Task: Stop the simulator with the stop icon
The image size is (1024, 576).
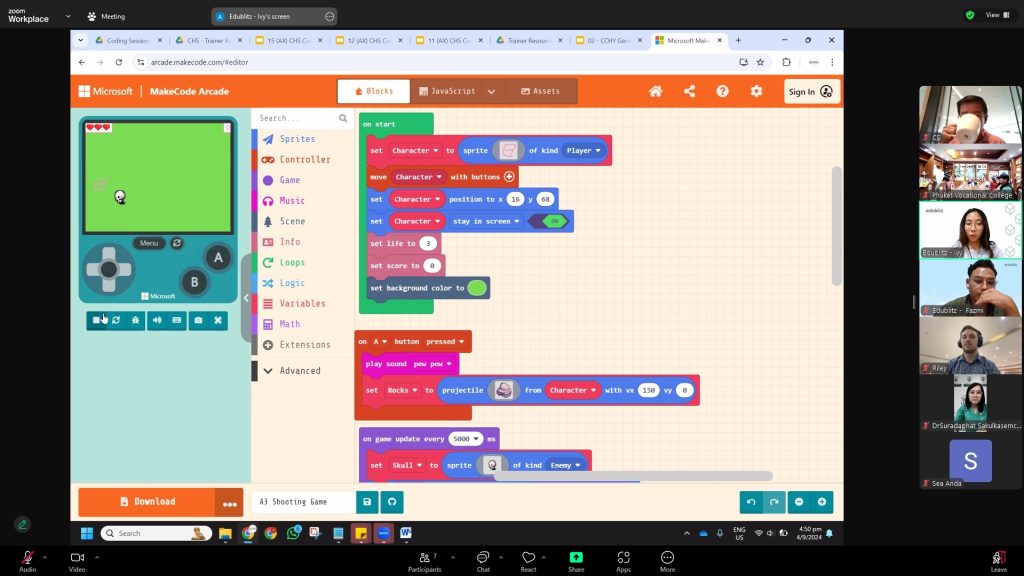Action: (96, 320)
